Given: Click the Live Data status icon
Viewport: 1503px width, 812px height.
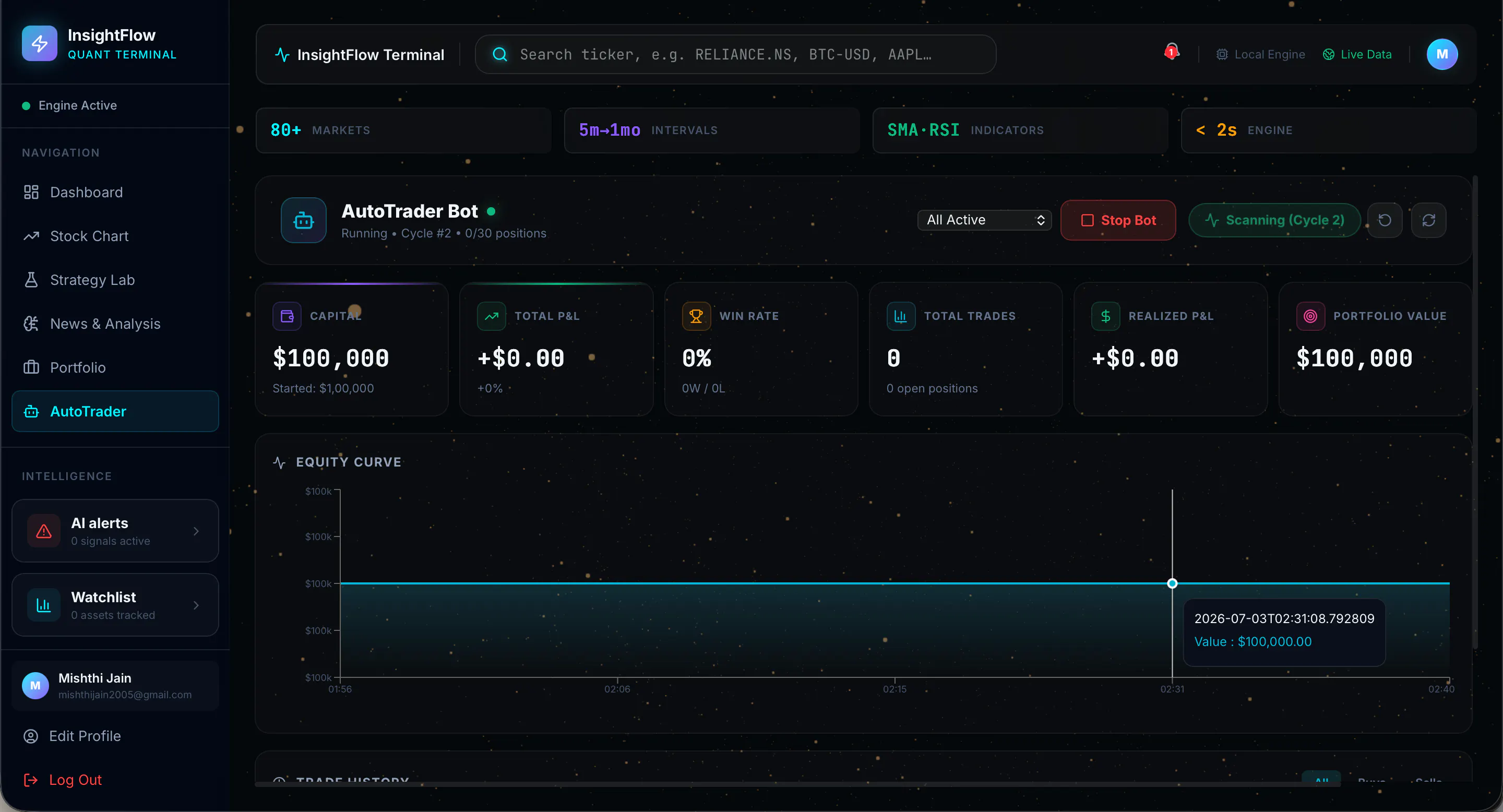Looking at the screenshot, I should coord(1329,54).
